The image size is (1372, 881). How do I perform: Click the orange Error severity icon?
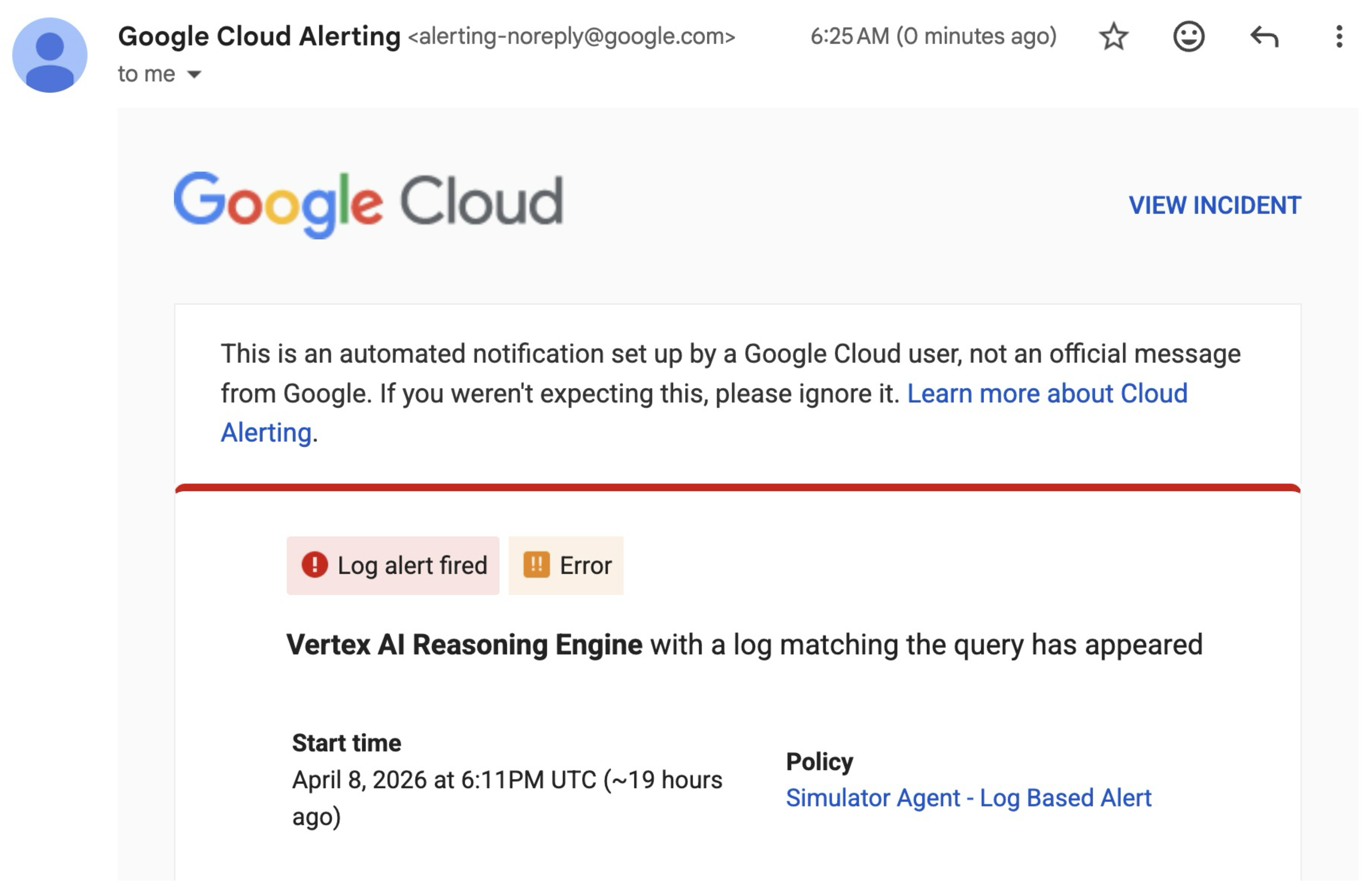coord(536,565)
